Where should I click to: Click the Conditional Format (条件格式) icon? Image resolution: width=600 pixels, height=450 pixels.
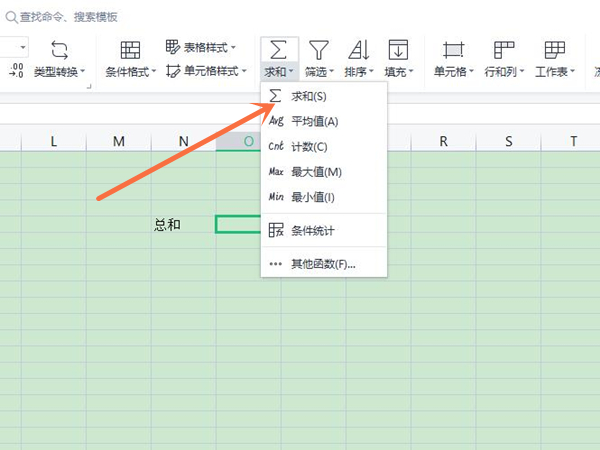(x=130, y=50)
